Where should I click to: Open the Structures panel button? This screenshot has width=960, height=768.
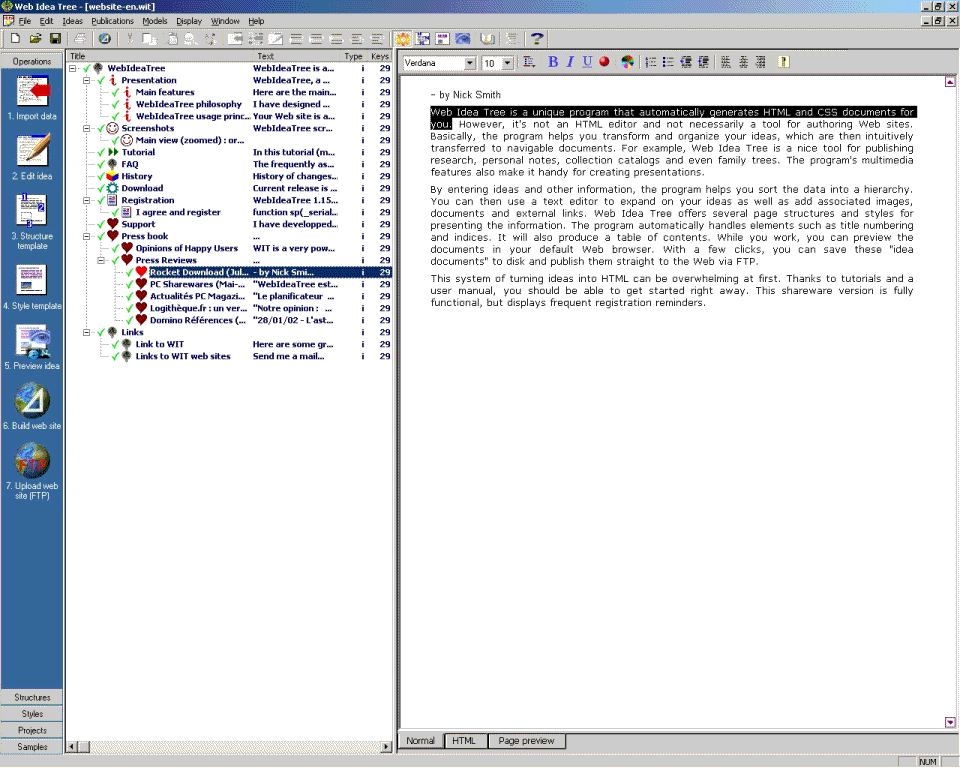32,697
